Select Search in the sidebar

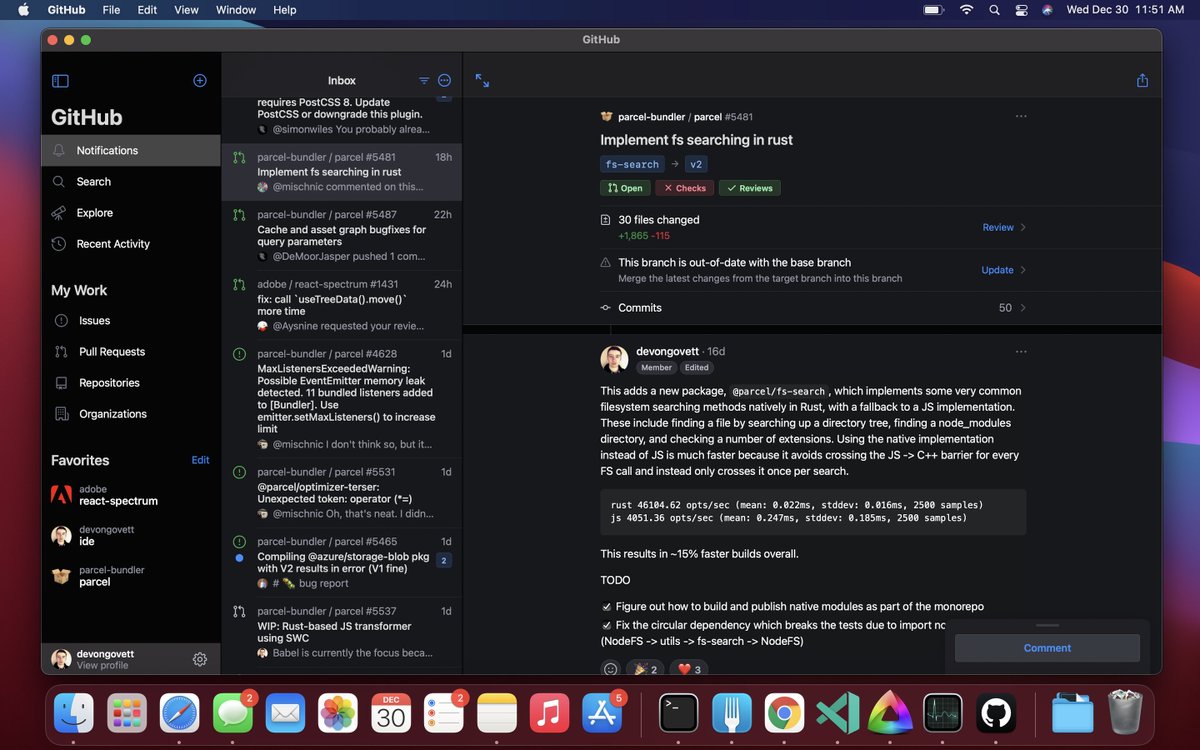tap(131, 182)
